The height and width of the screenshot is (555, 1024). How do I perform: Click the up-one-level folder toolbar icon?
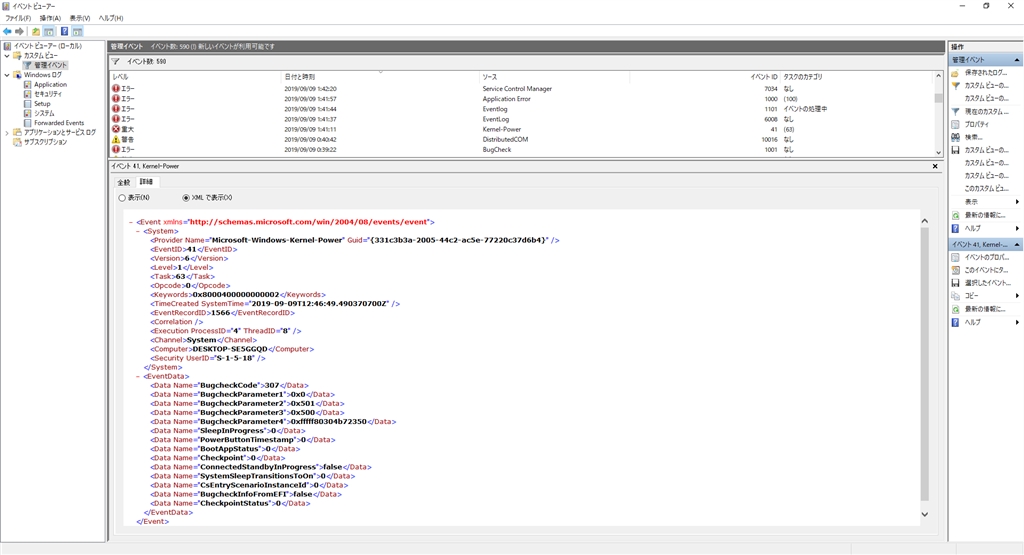[36, 31]
